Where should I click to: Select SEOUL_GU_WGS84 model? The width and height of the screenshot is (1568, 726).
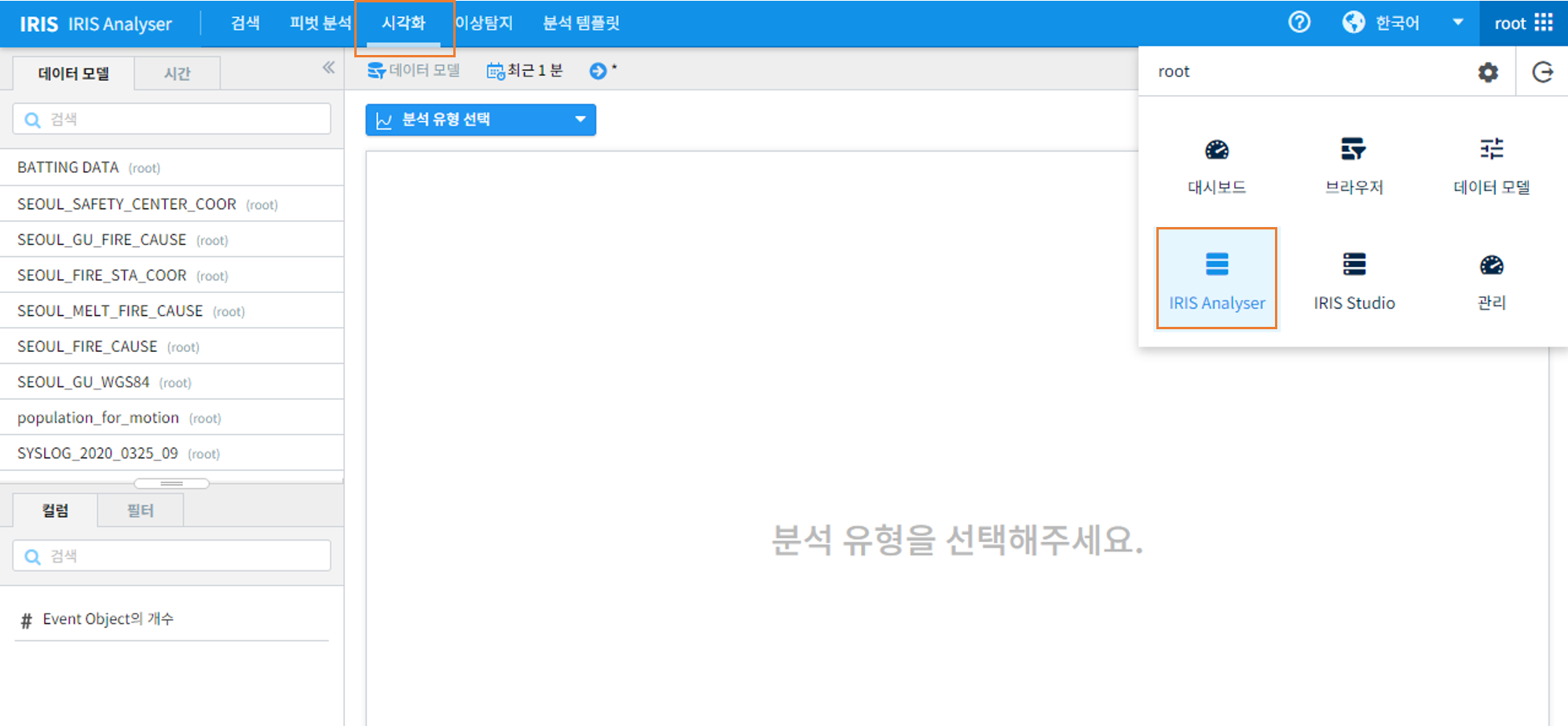[172, 382]
